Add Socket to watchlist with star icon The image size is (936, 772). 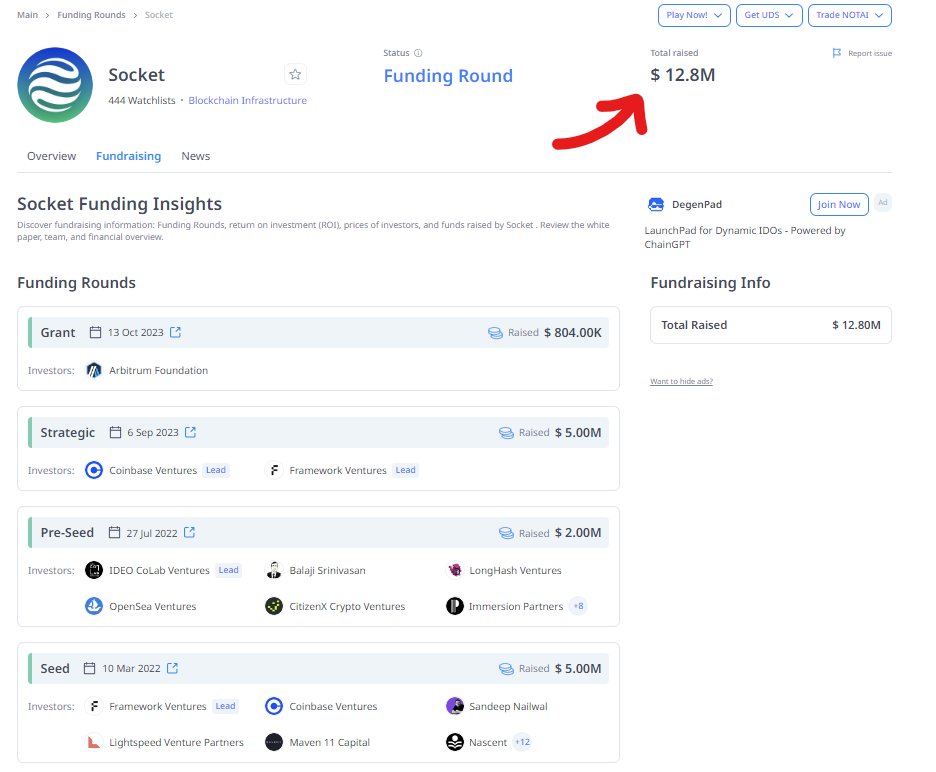point(295,75)
